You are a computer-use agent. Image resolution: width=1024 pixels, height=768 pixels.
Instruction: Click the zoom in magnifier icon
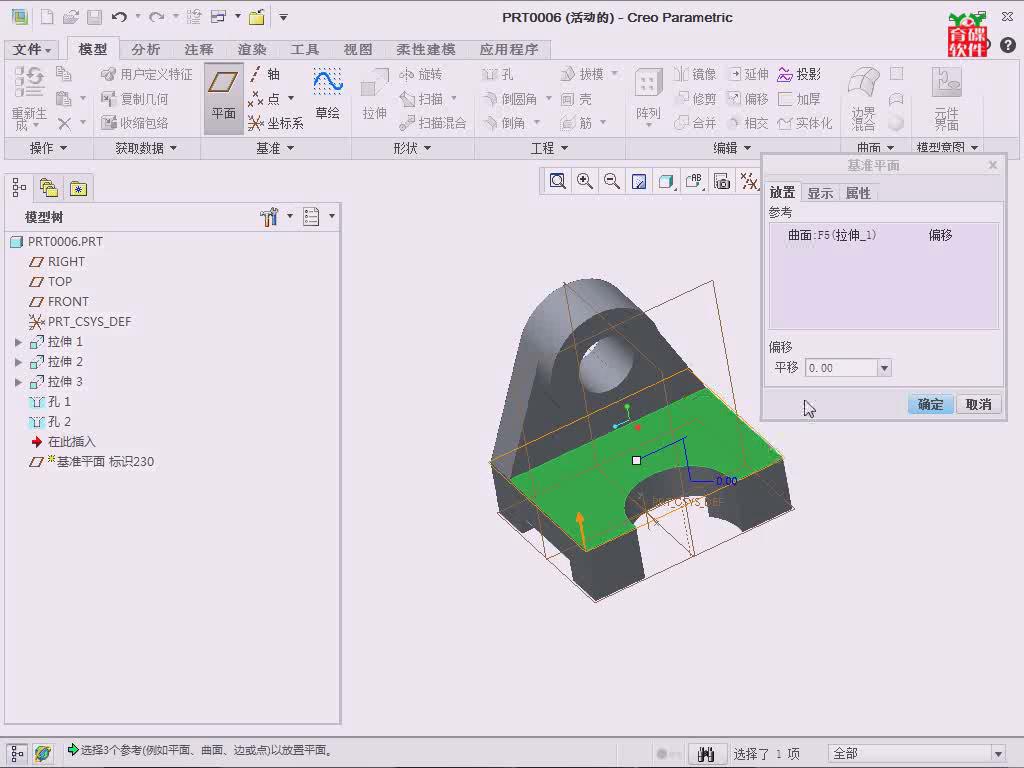click(x=584, y=181)
